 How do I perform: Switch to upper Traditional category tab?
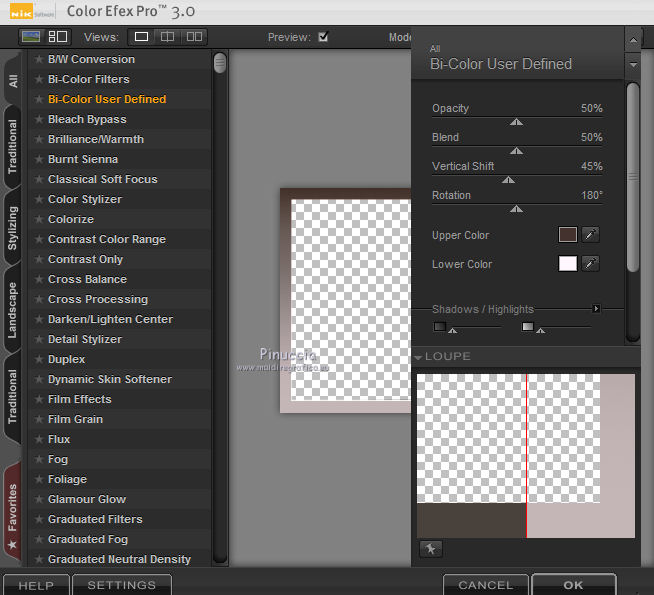(x=12, y=147)
